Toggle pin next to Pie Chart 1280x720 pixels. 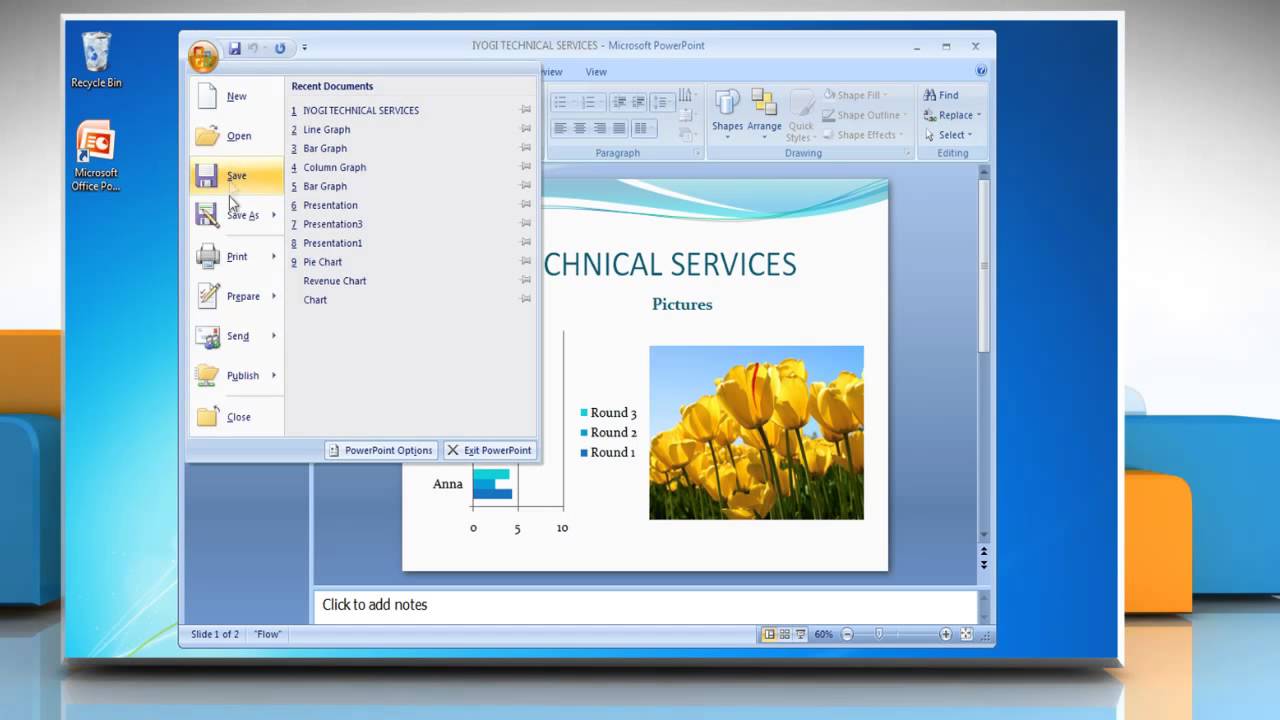click(x=526, y=262)
